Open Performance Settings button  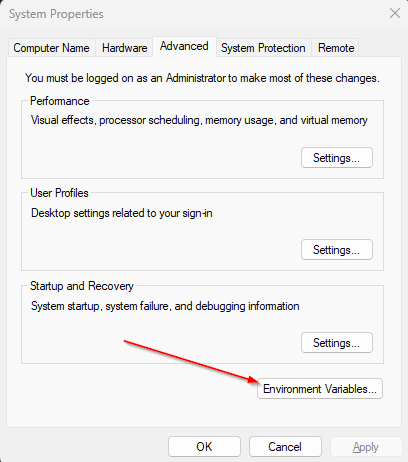click(x=337, y=158)
